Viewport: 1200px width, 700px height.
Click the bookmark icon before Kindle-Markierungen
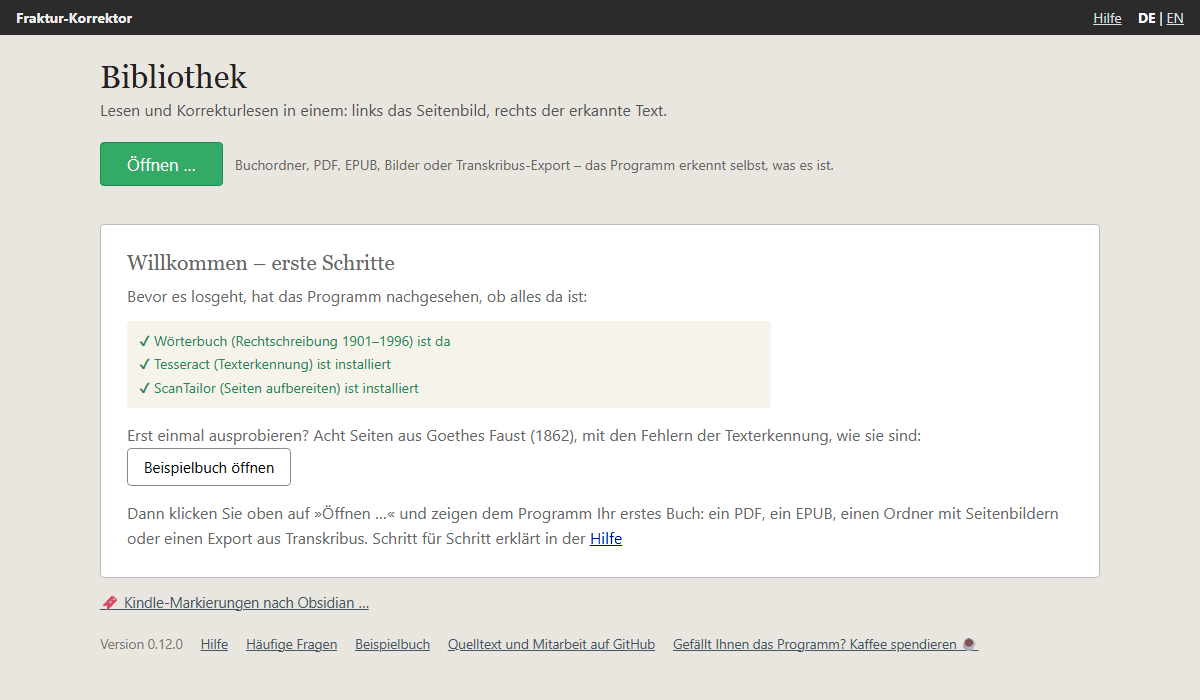pyautogui.click(x=110, y=603)
